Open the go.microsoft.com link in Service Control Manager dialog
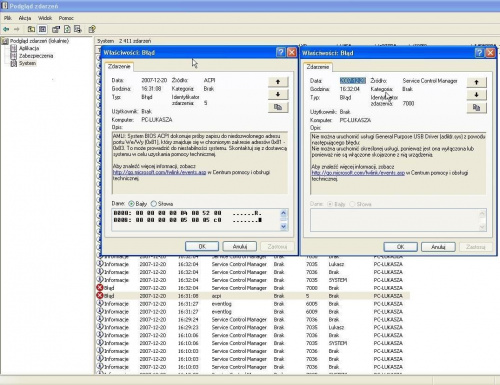The width and height of the screenshot is (500, 385). 358,173
